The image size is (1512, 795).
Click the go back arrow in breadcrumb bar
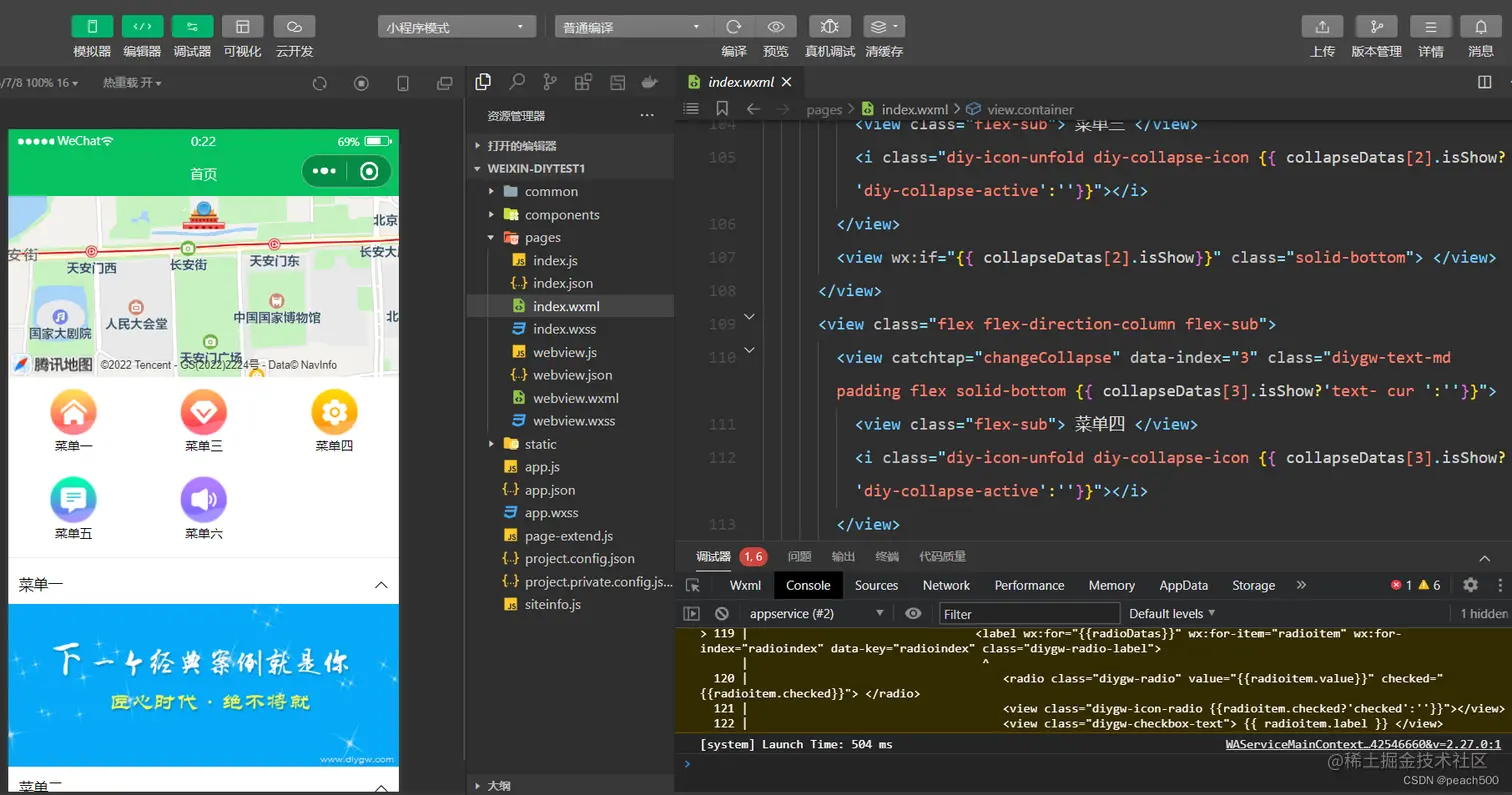753,109
